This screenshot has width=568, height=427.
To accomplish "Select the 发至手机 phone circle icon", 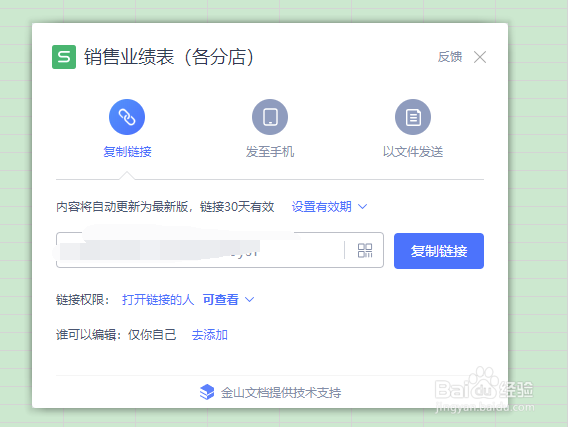I will click(x=270, y=117).
